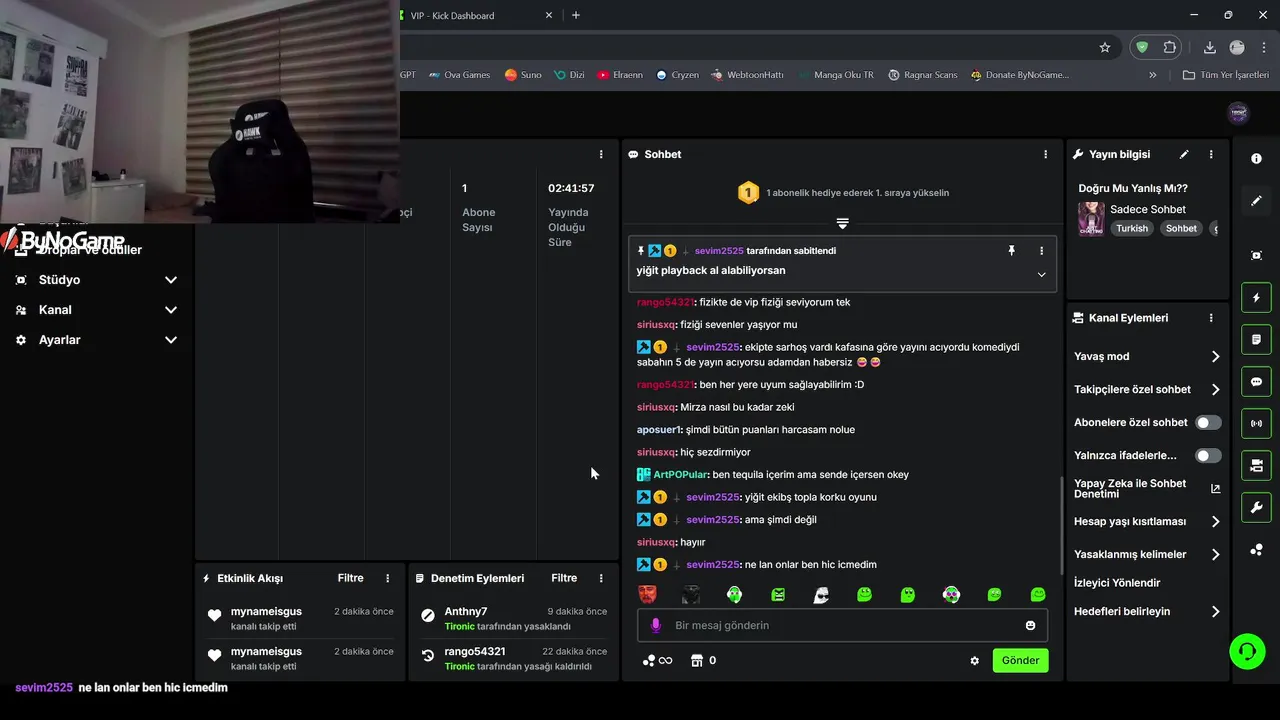This screenshot has width=1280, height=720.
Task: Open Kanal Eylemleri three-dot menu
Action: (x=1211, y=318)
